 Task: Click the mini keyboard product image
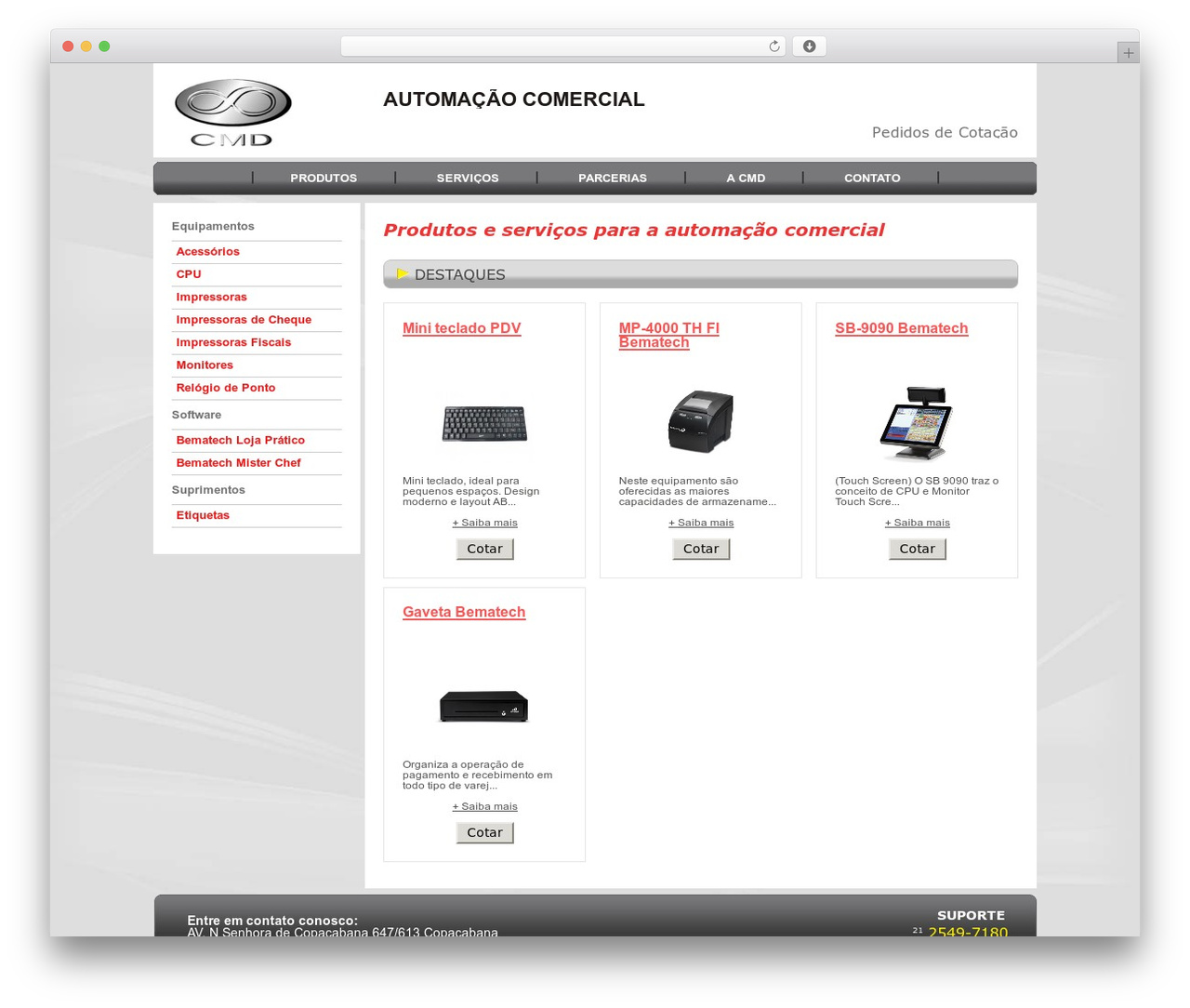coord(484,424)
